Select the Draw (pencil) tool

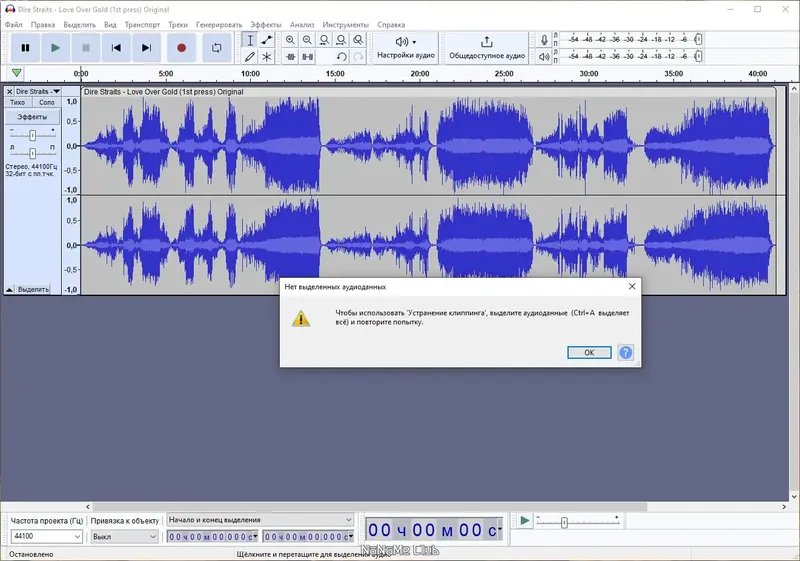point(249,57)
